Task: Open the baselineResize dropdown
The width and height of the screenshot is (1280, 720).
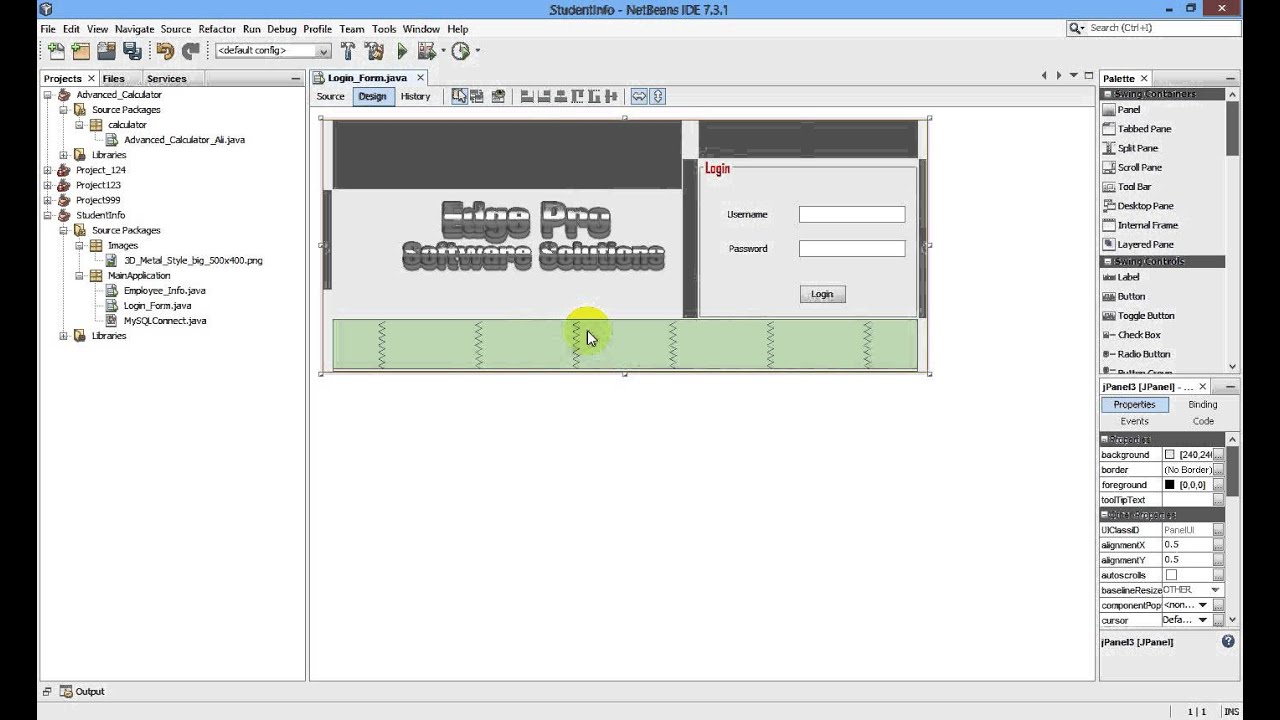Action: click(1215, 590)
